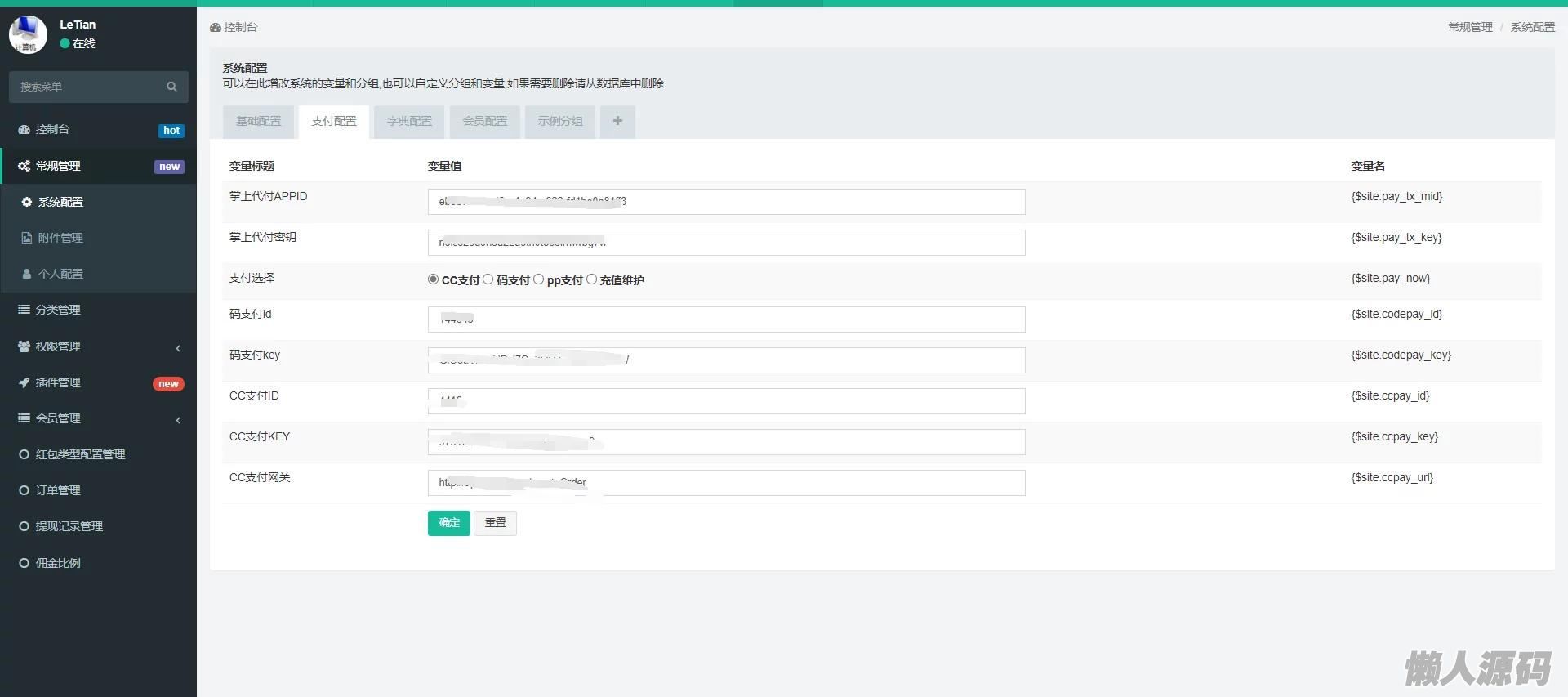Switch to the 字典配置 tab
The image size is (1568, 697).
409,122
